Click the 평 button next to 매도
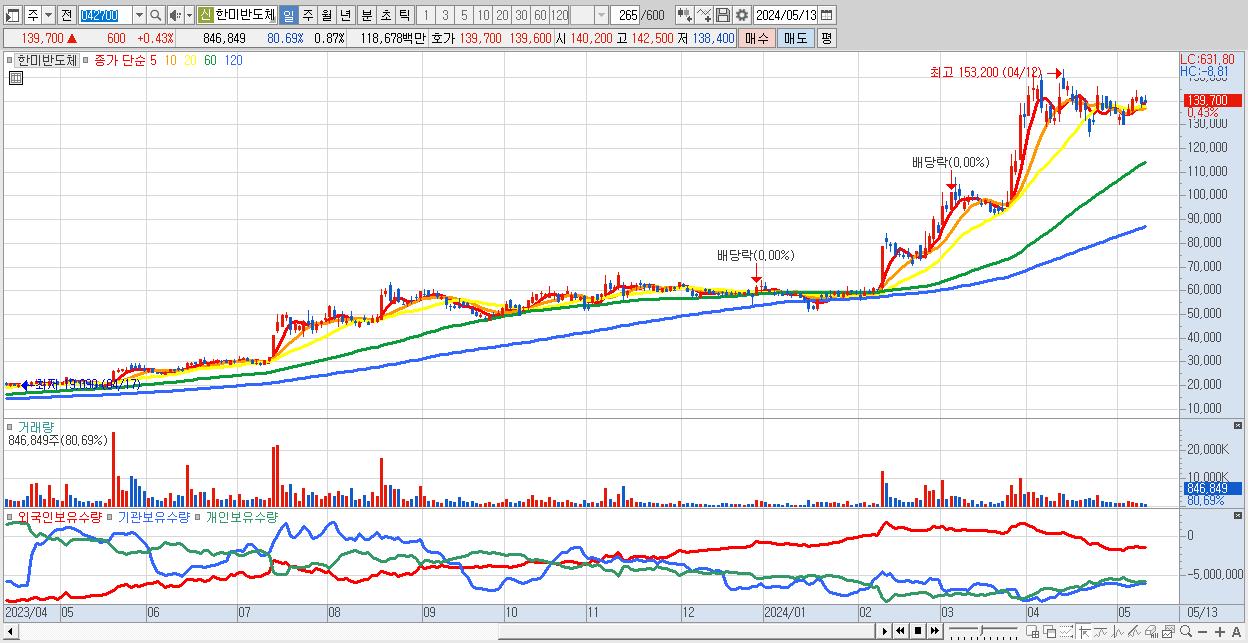Image resolution: width=1248 pixels, height=643 pixels. tap(826, 38)
